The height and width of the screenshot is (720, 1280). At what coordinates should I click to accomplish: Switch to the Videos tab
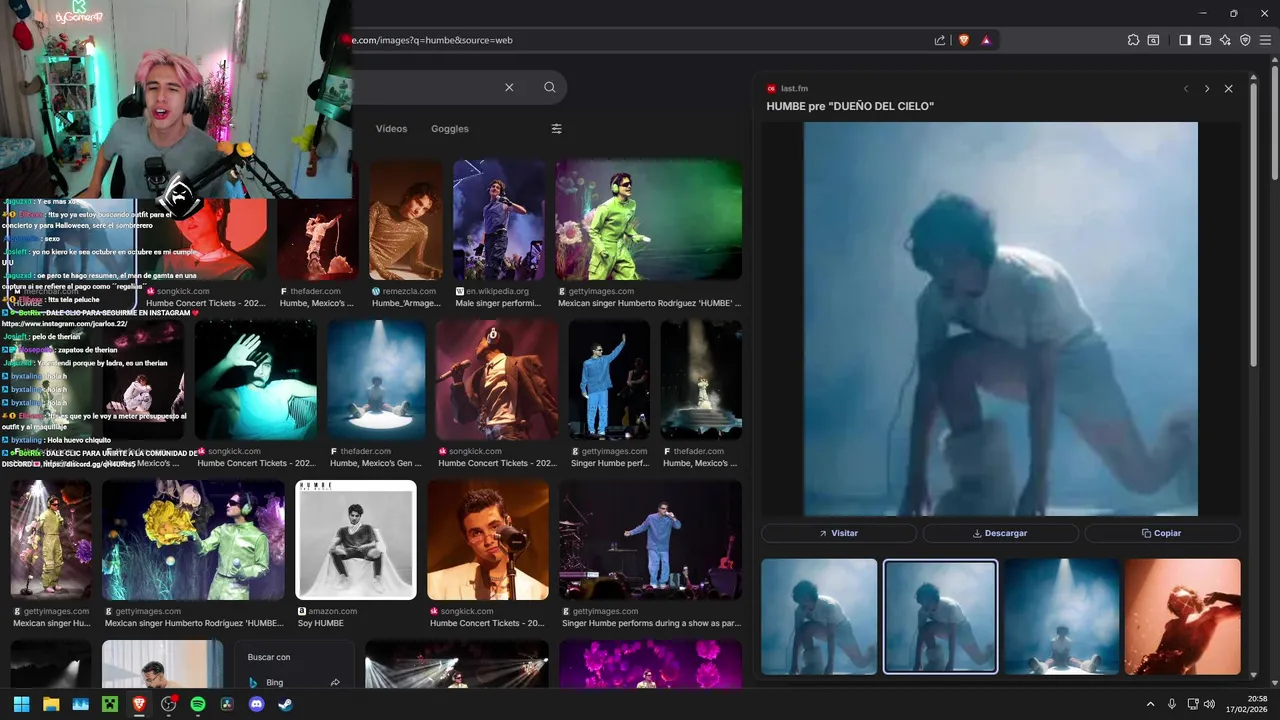391,128
